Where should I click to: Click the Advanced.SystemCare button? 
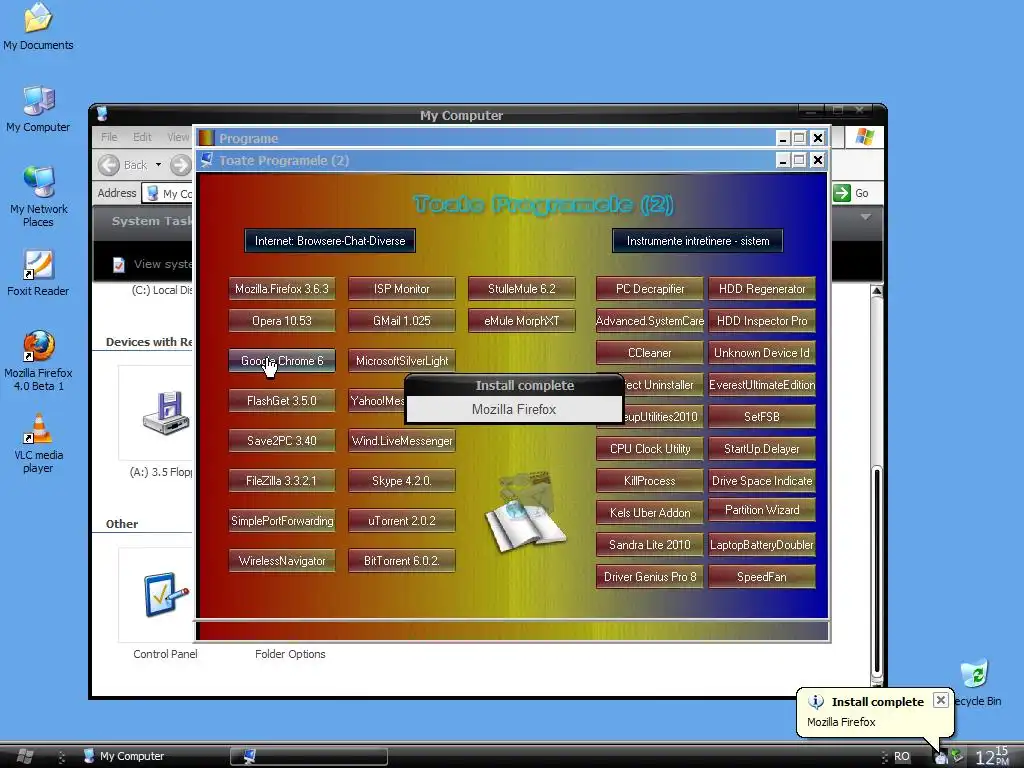pyautogui.click(x=650, y=321)
